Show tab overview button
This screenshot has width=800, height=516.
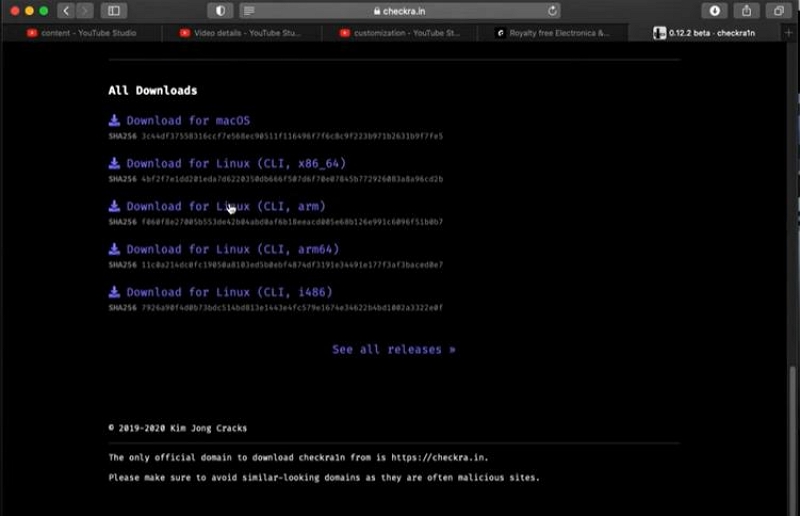click(x=778, y=10)
